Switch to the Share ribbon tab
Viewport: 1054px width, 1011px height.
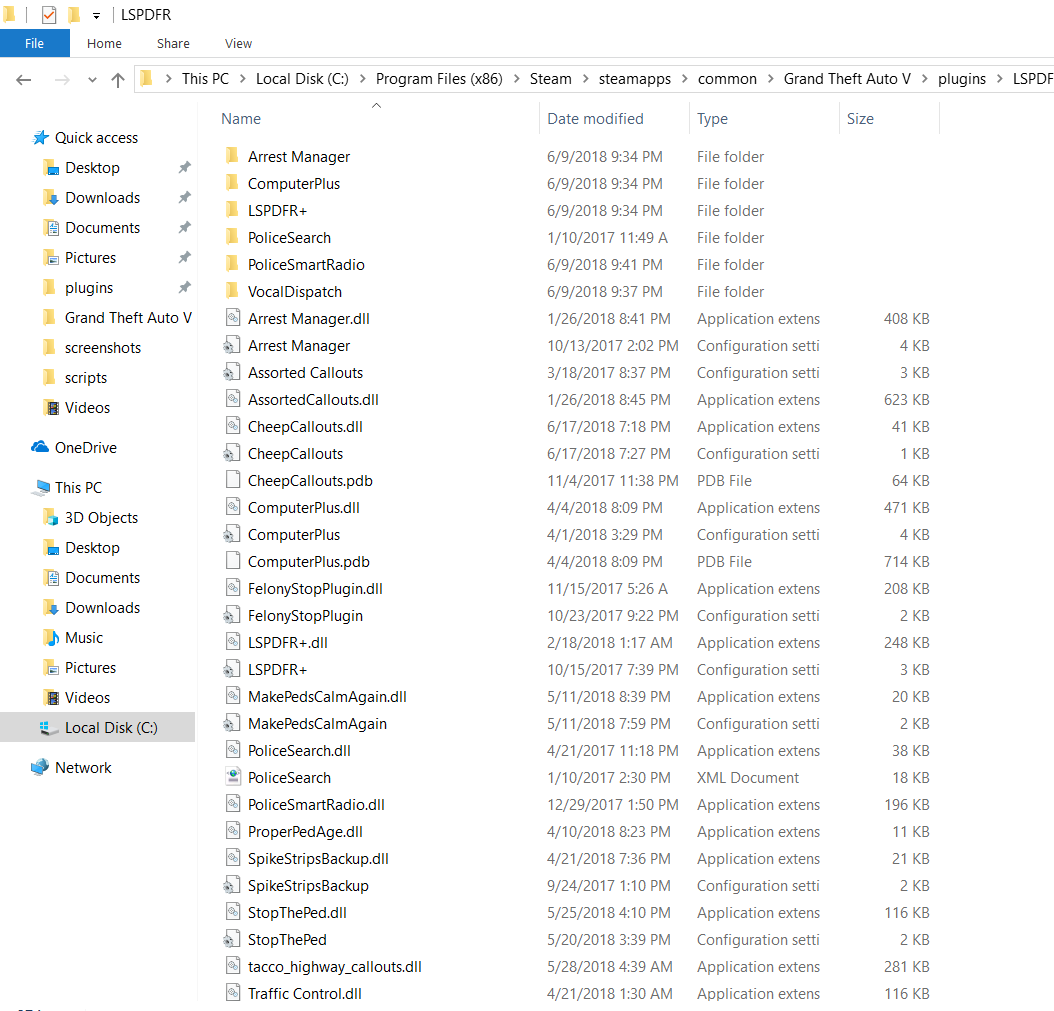pyautogui.click(x=173, y=44)
